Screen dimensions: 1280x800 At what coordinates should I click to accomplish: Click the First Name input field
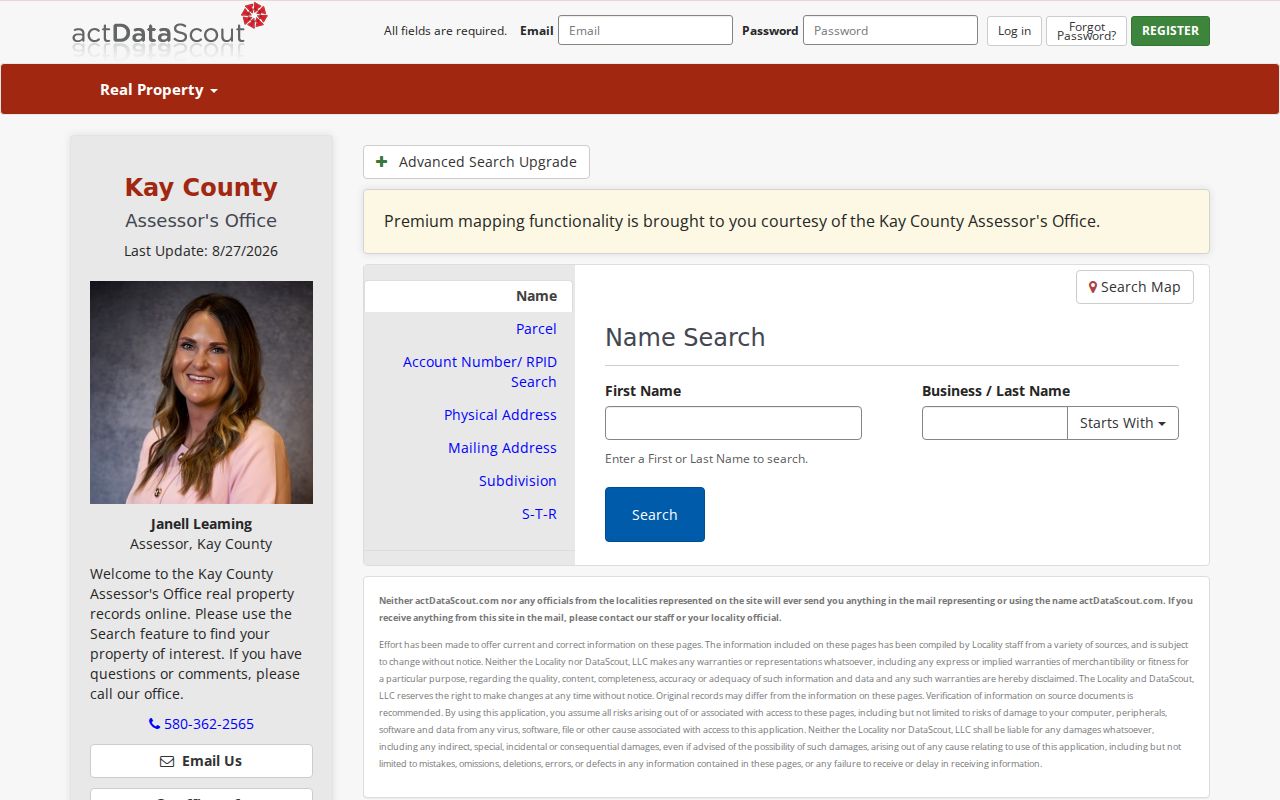click(733, 423)
